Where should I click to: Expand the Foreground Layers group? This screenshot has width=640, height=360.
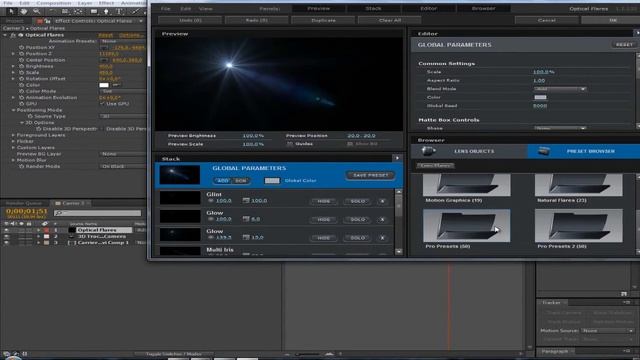point(13,135)
